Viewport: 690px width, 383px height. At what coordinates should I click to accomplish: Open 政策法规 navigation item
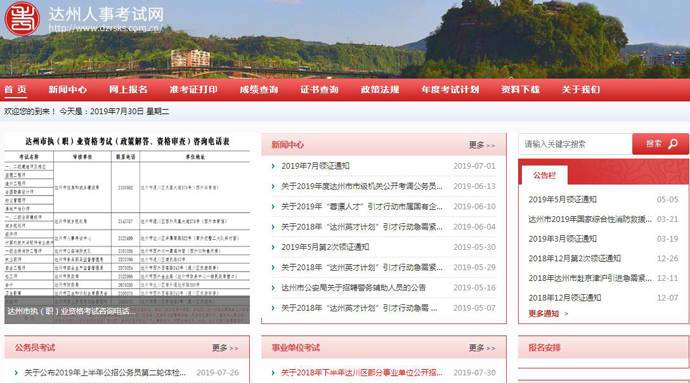point(380,90)
